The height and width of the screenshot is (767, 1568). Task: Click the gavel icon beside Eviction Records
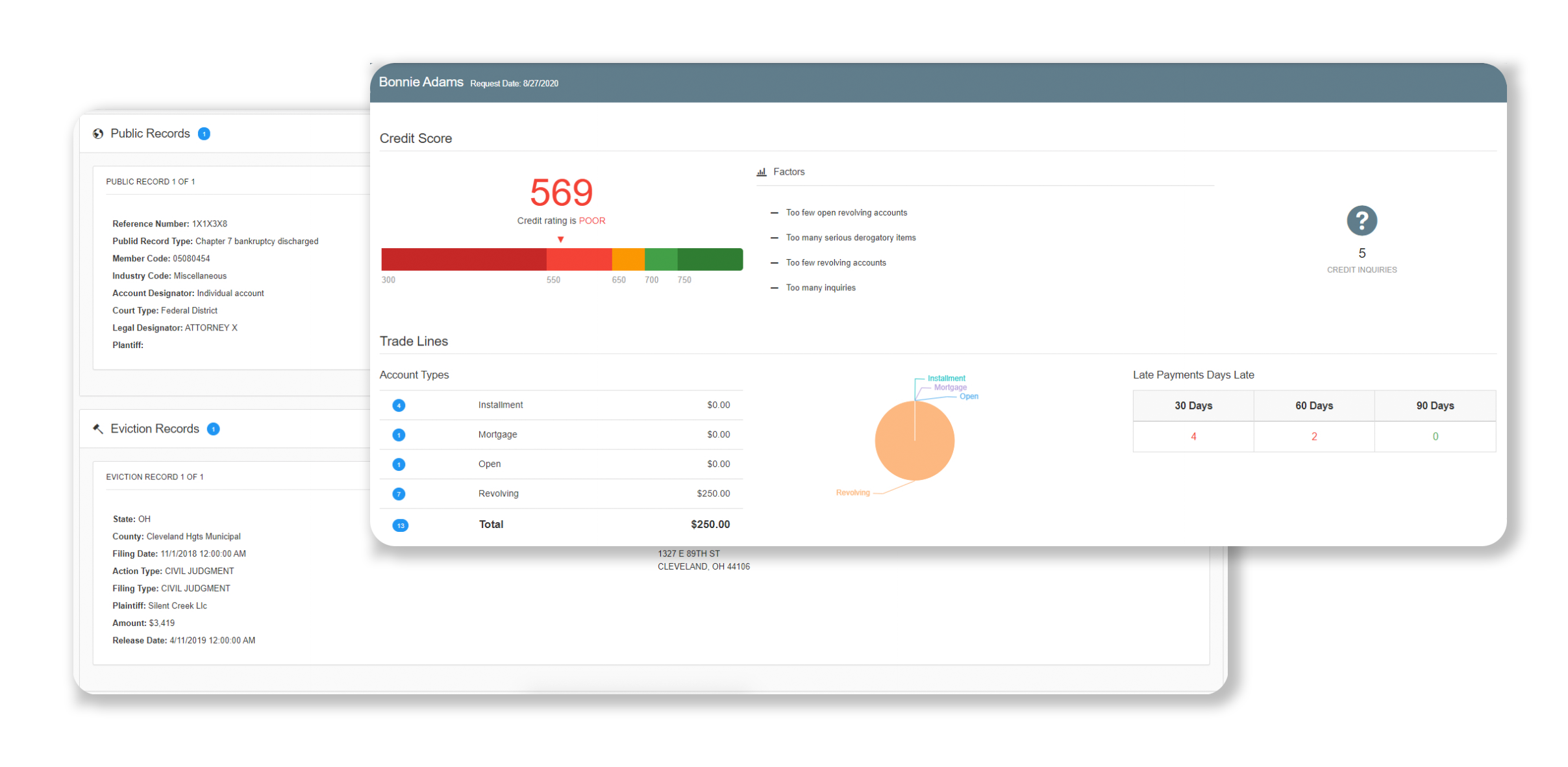pyautogui.click(x=98, y=429)
